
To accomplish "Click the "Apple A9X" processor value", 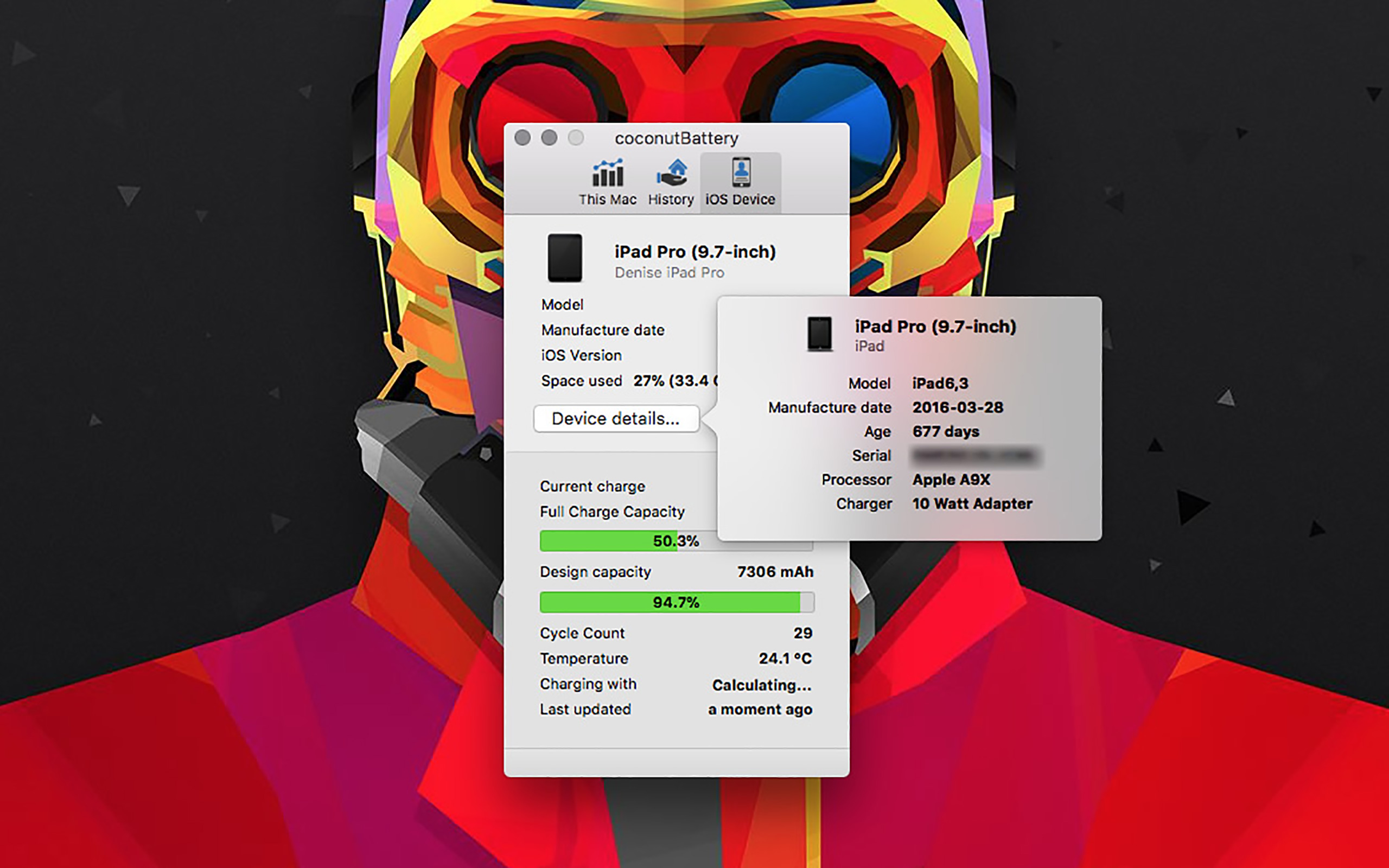I will pos(952,480).
